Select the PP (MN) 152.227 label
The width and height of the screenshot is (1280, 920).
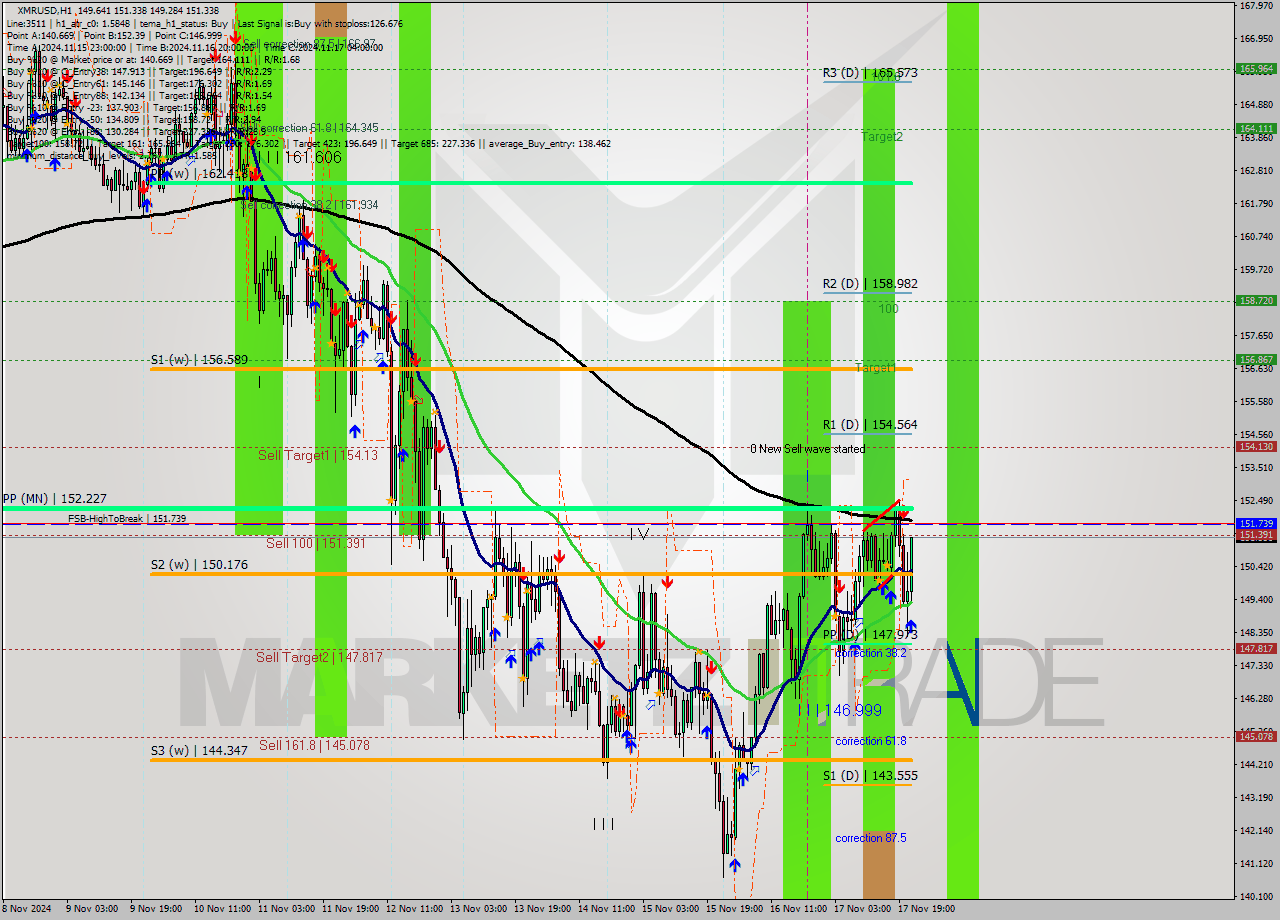click(54, 499)
